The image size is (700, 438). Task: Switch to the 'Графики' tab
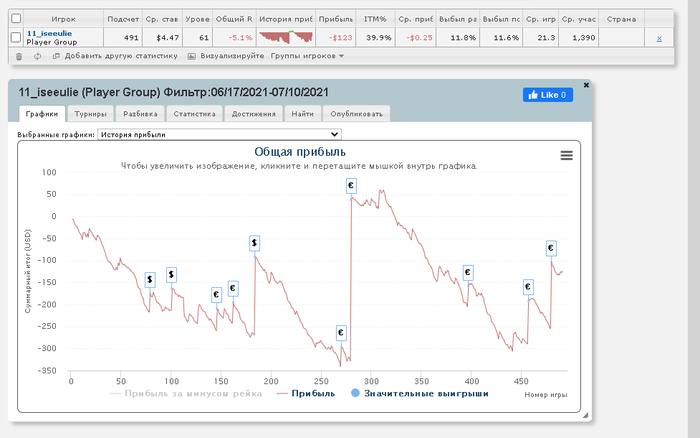(x=42, y=114)
